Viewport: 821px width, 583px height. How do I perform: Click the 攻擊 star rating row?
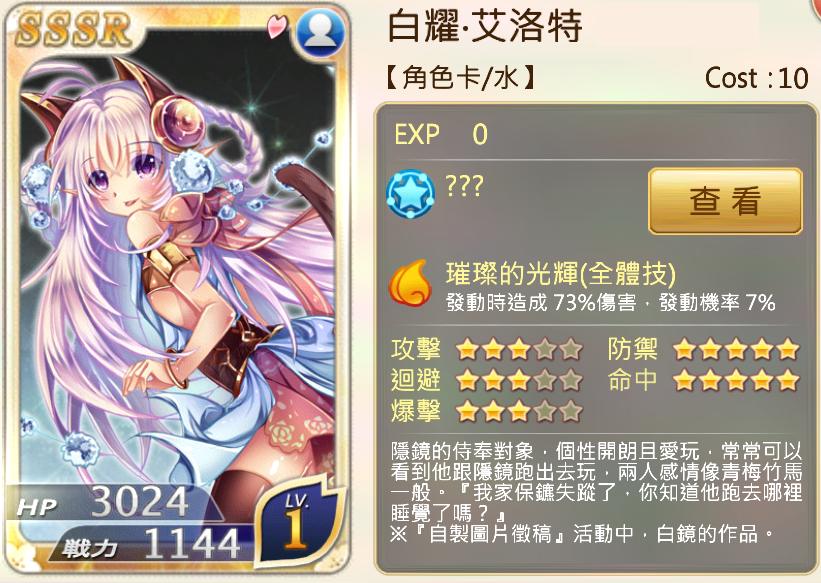(486, 349)
